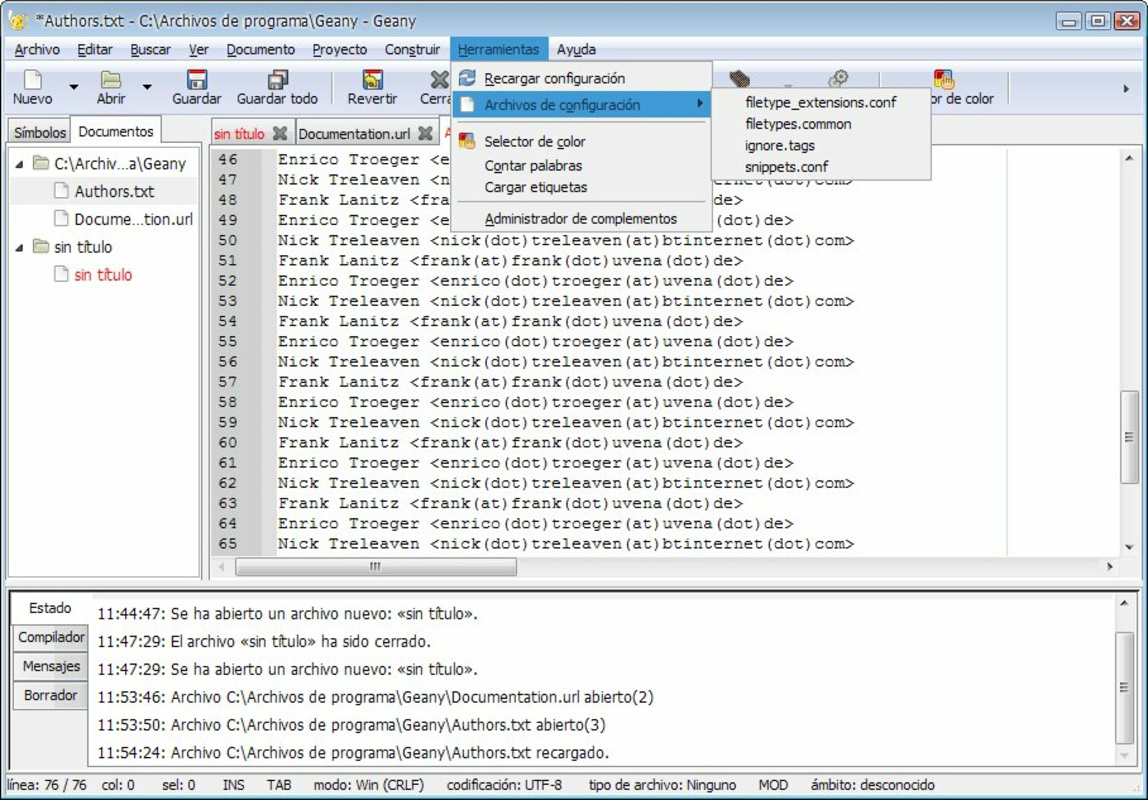Screen dimensions: 1148x800
Task: Close the Documentation.url tab
Action: [x=425, y=133]
